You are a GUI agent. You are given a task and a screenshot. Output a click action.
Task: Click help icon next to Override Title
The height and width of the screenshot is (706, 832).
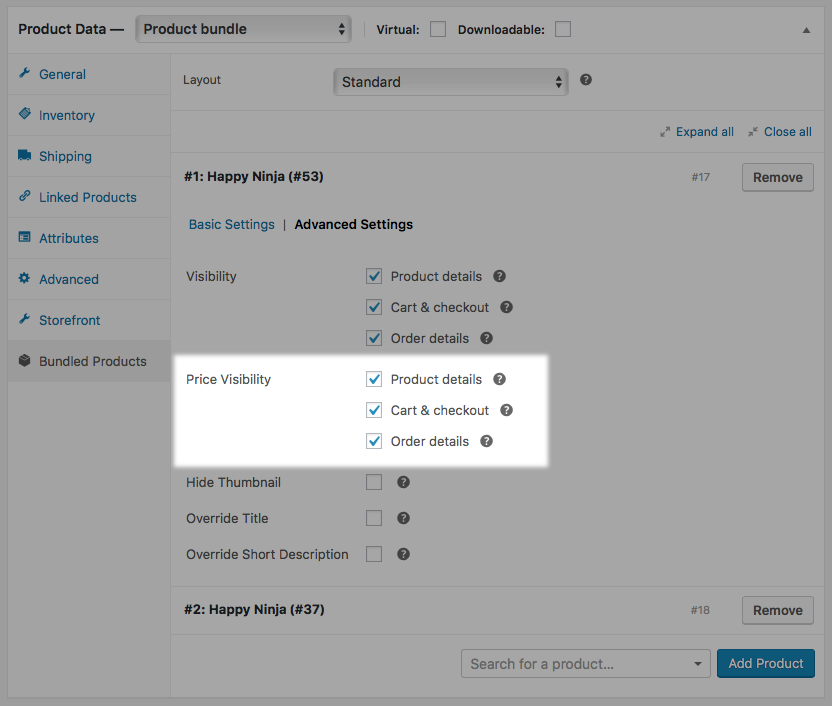(x=403, y=518)
